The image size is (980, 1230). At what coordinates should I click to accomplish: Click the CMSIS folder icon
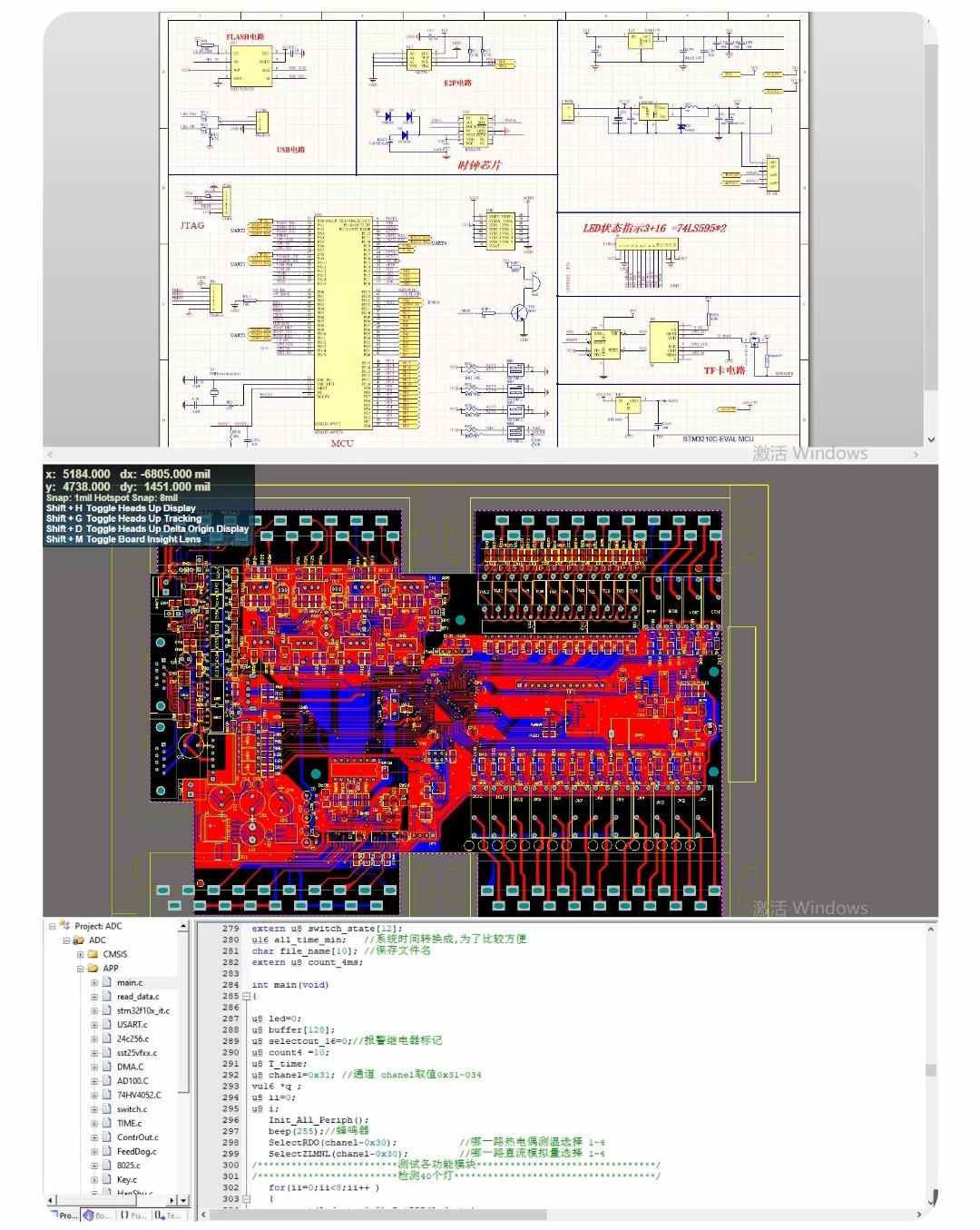pyautogui.click(x=93, y=954)
